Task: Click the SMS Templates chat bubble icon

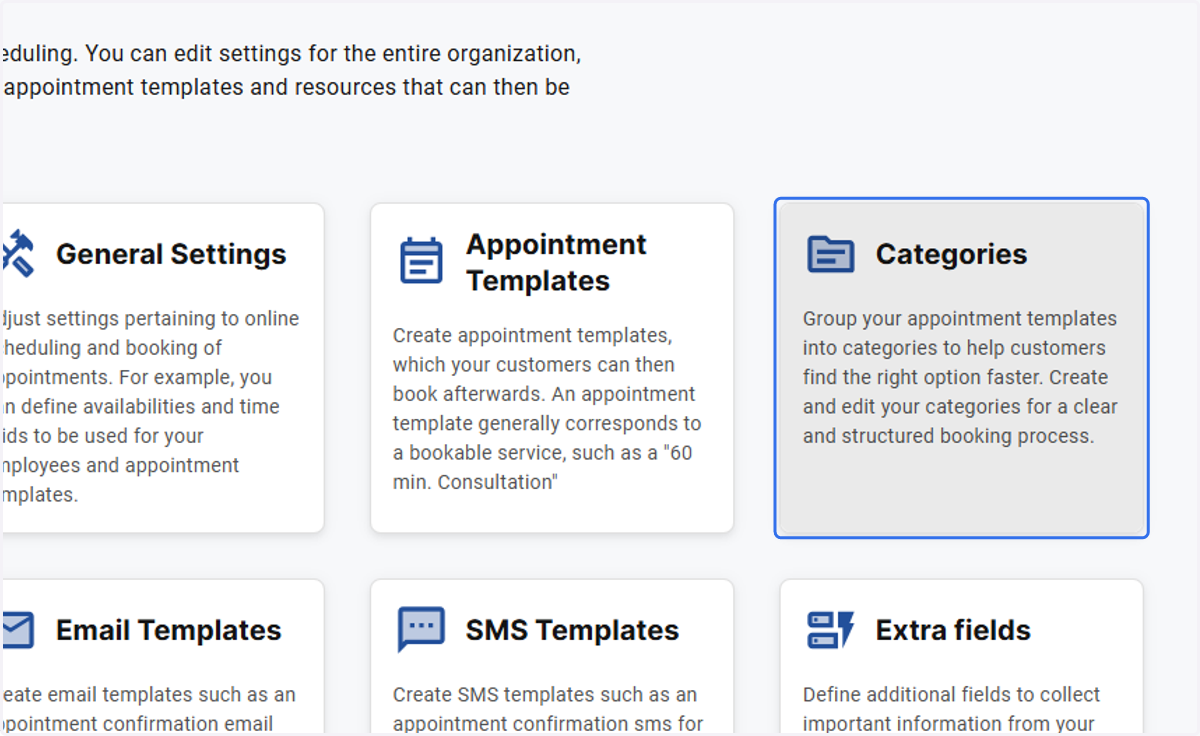Action: [421, 630]
